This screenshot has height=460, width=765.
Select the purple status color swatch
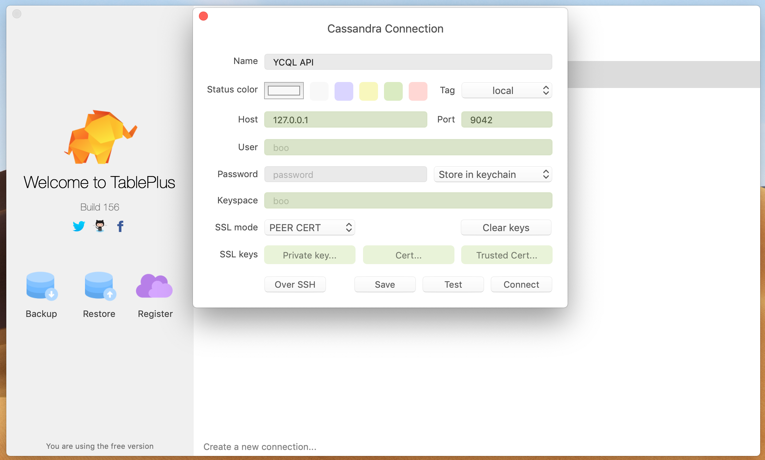pyautogui.click(x=344, y=91)
